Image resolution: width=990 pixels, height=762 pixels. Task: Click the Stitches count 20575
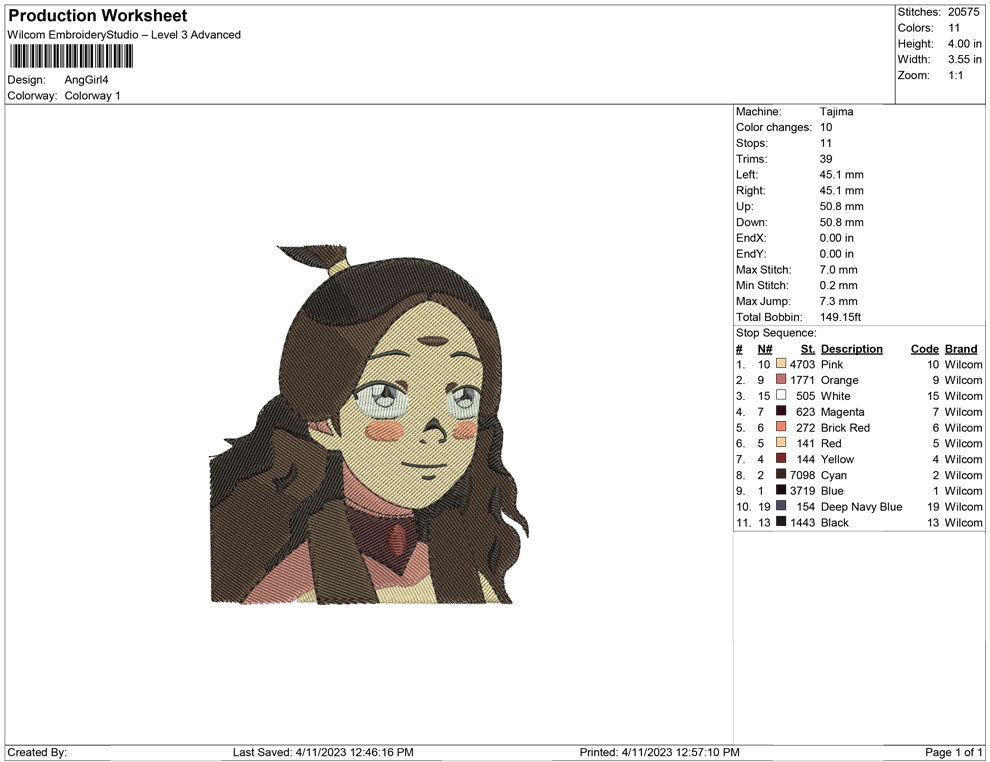[963, 12]
